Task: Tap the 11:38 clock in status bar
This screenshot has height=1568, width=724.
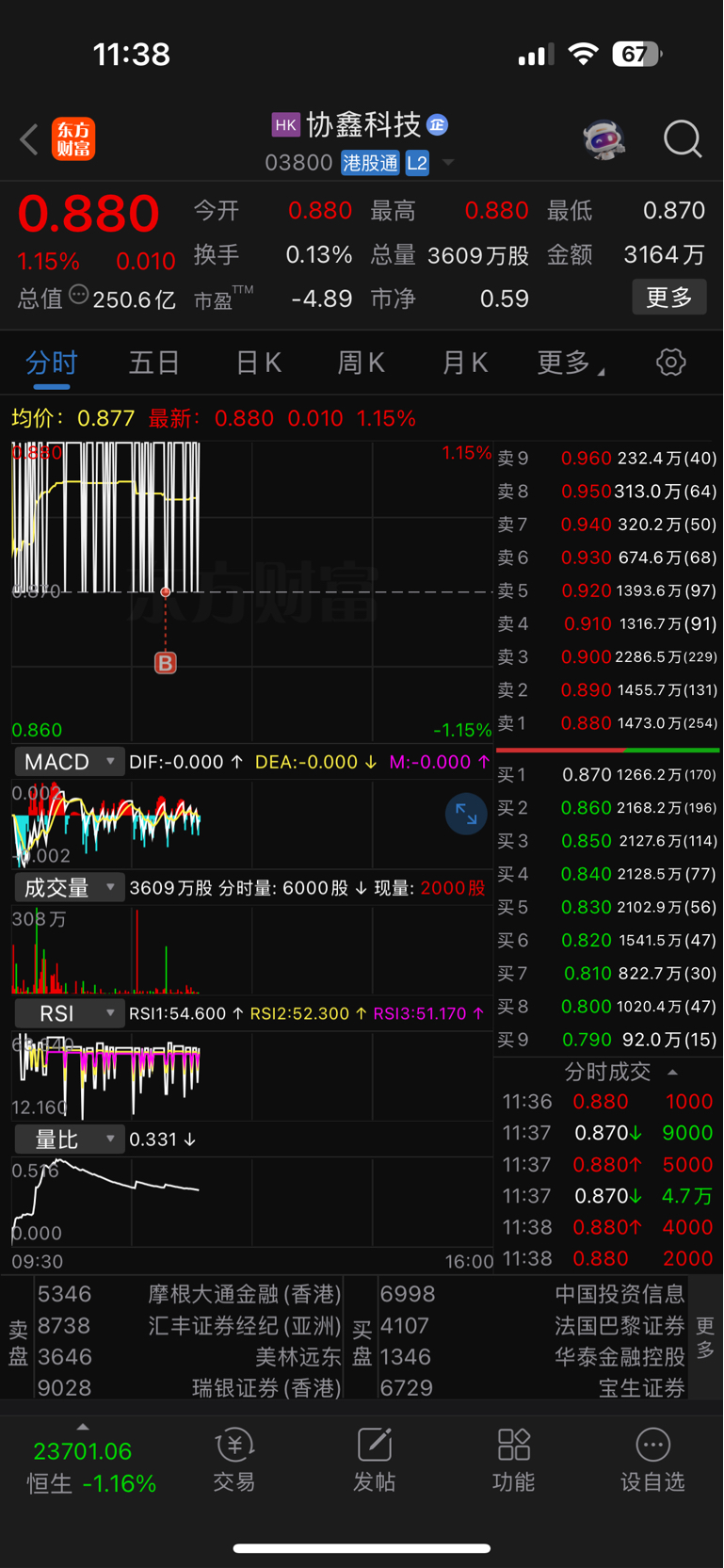Action: tap(131, 55)
